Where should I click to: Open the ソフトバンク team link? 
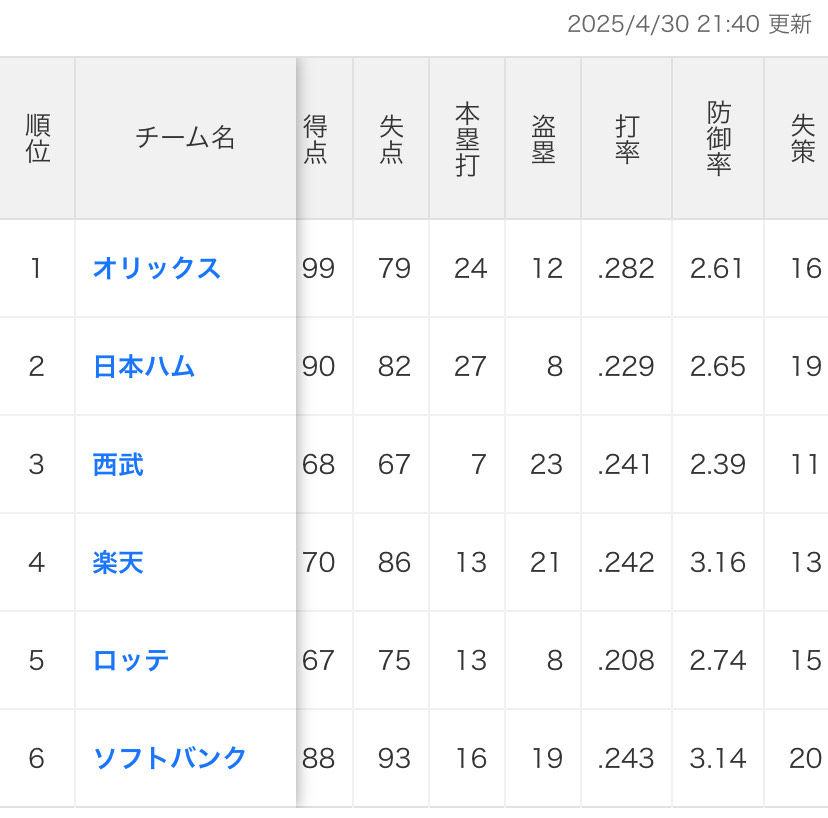point(169,759)
